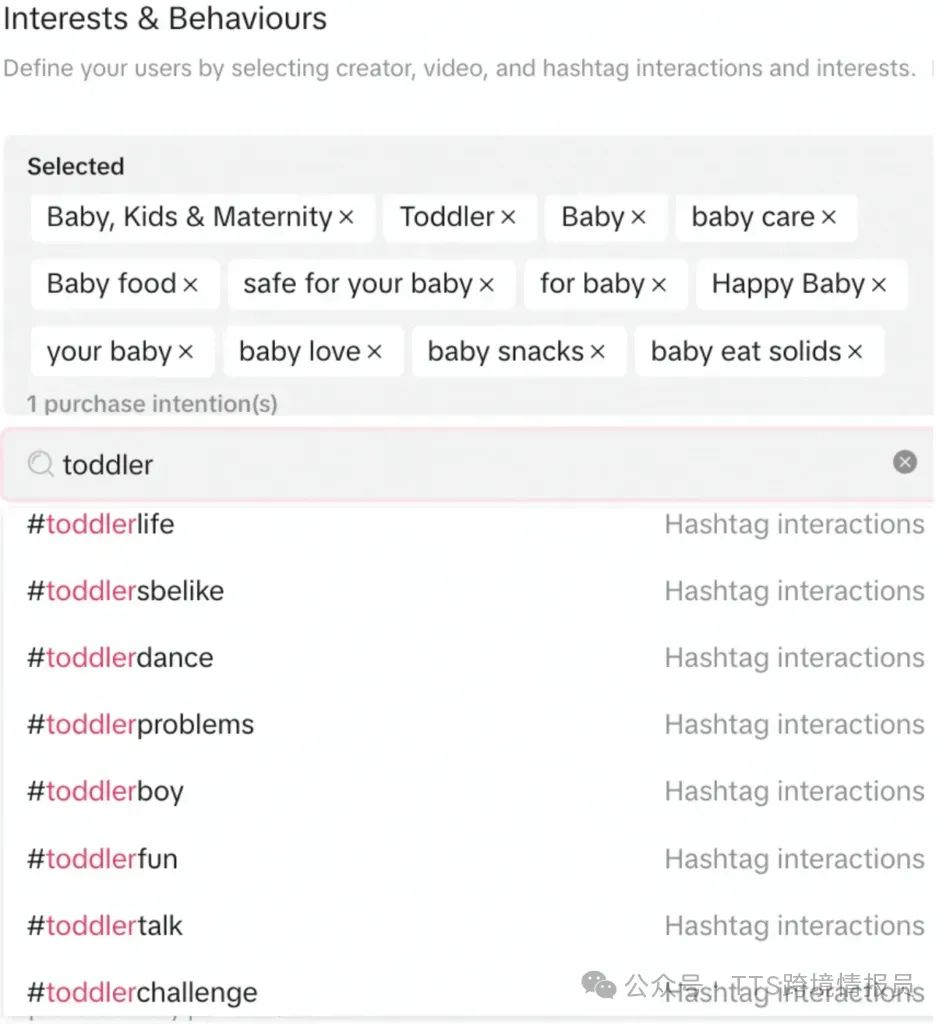Pick the #toddlerchallenge hashtag
This screenshot has height=1024, width=946.
142,993
